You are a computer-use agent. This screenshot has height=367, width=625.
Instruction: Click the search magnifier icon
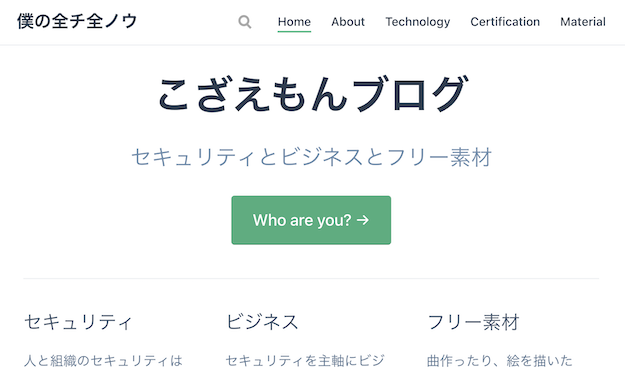(x=245, y=22)
